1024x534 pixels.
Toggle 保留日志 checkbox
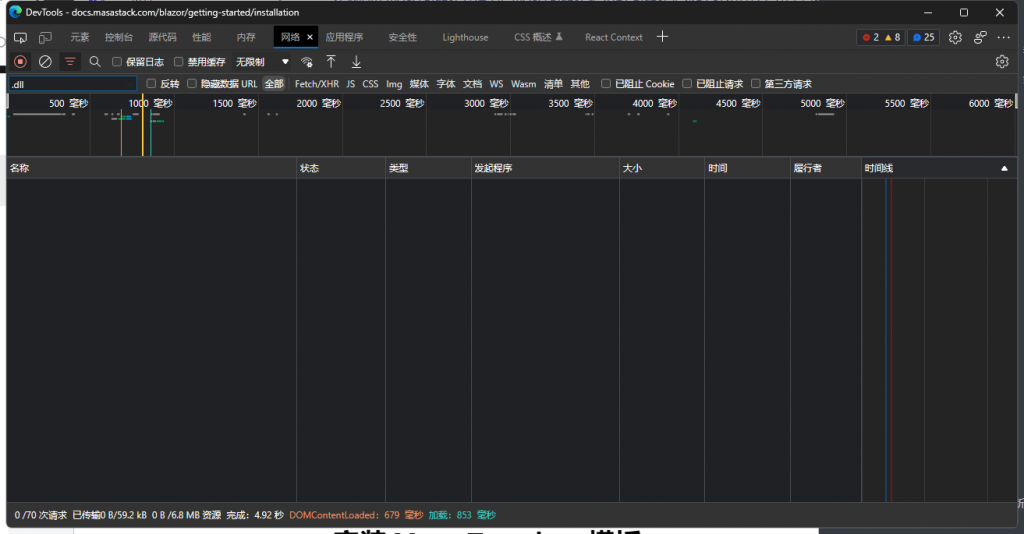pos(117,61)
